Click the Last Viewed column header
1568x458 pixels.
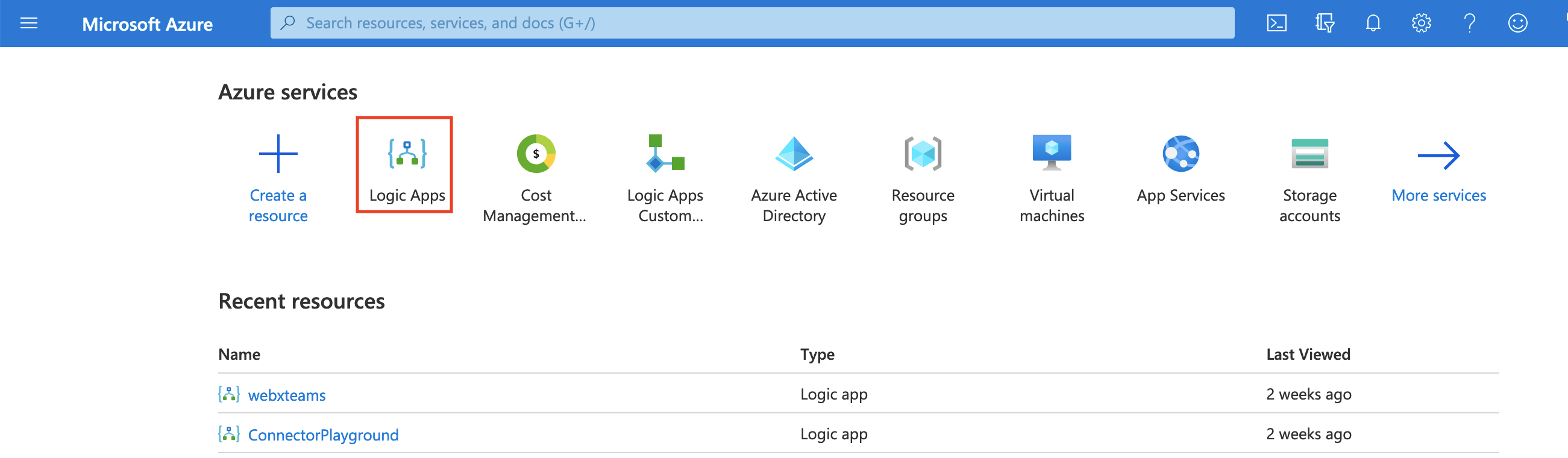(1308, 354)
